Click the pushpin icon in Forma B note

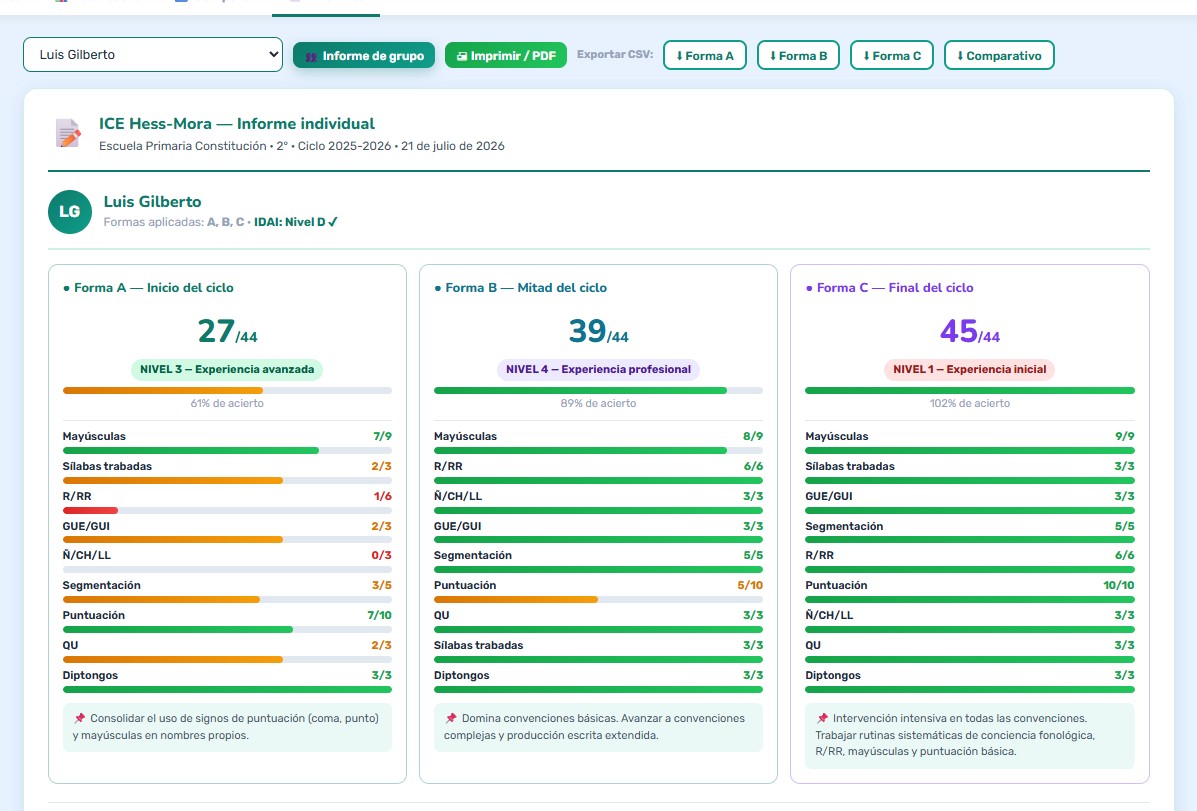tap(450, 719)
